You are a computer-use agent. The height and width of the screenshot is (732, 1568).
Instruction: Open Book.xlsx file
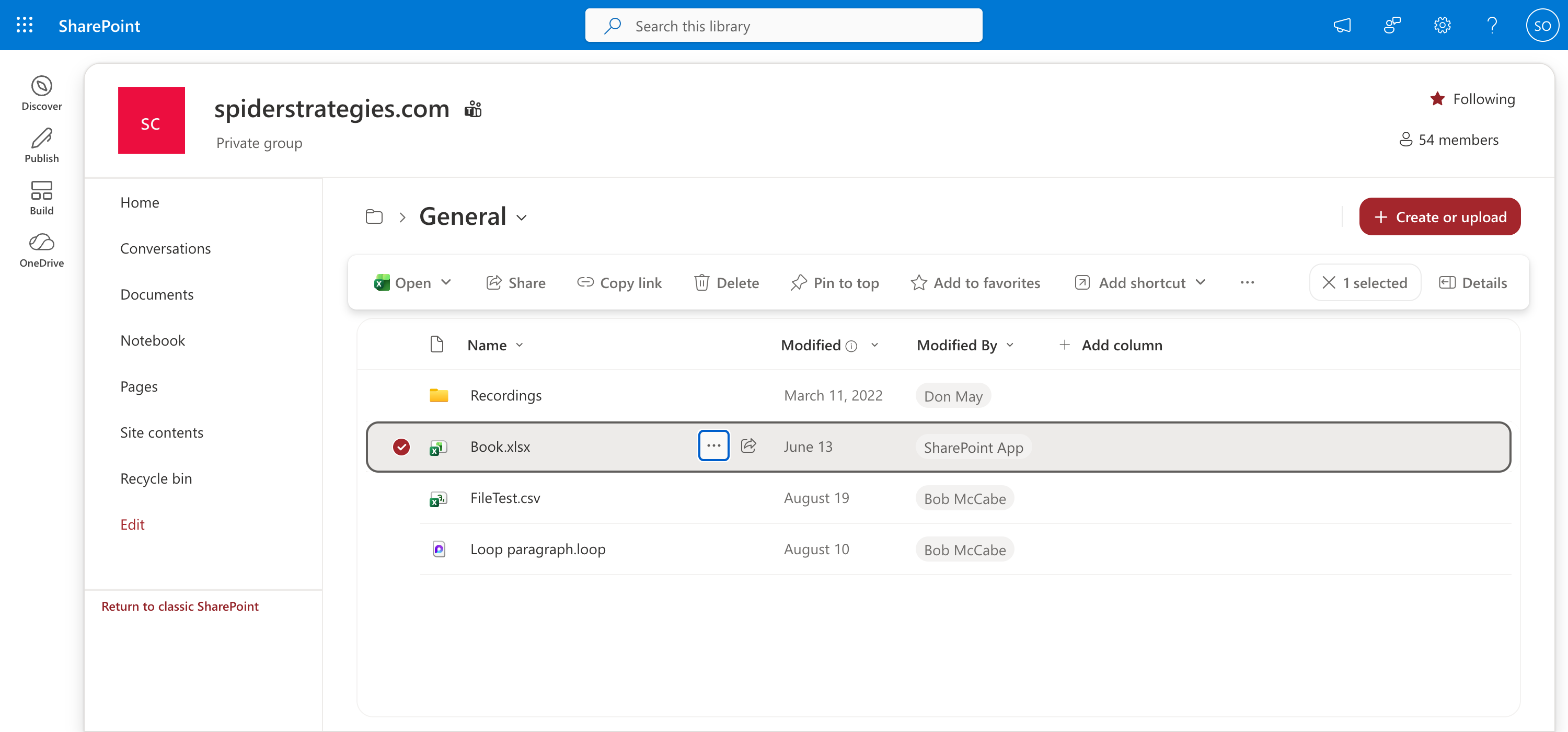click(x=500, y=447)
